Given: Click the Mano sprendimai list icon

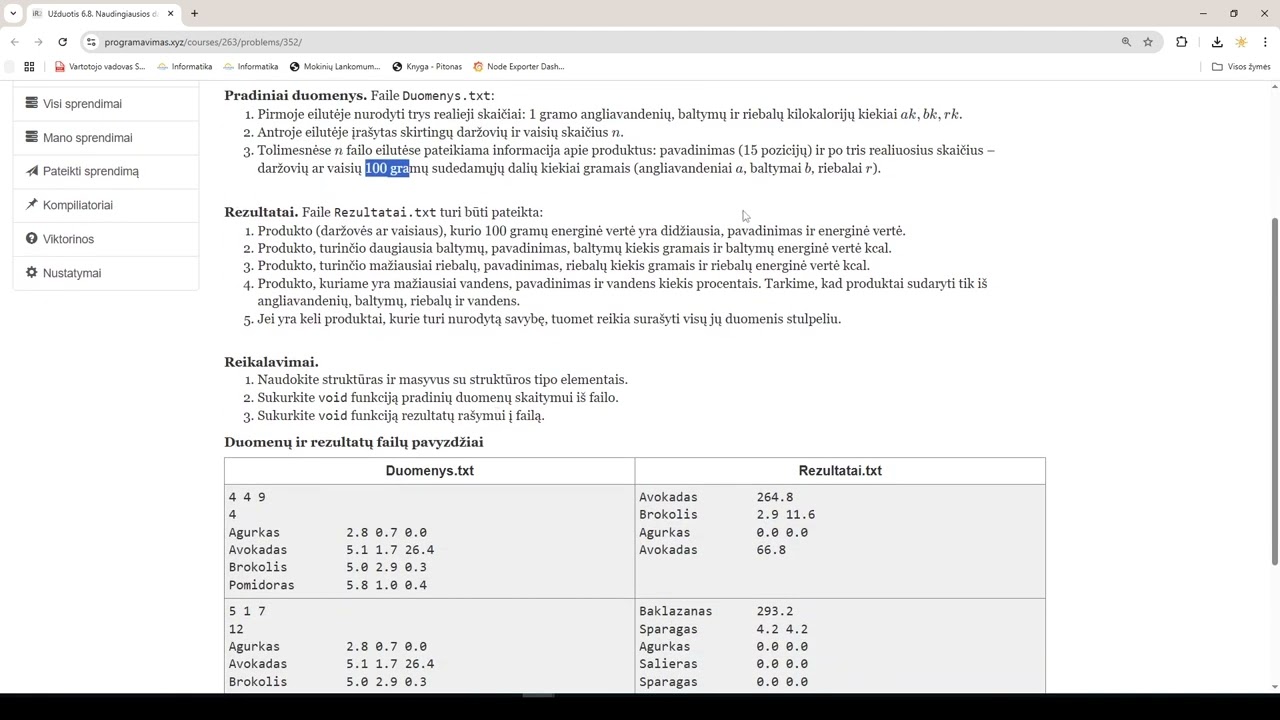Looking at the screenshot, I should tap(32, 137).
